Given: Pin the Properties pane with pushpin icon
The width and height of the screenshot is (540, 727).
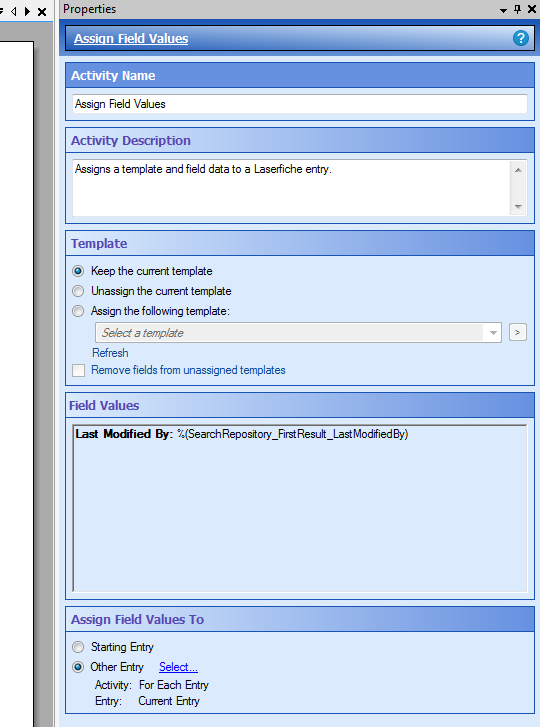Looking at the screenshot, I should (x=518, y=9).
